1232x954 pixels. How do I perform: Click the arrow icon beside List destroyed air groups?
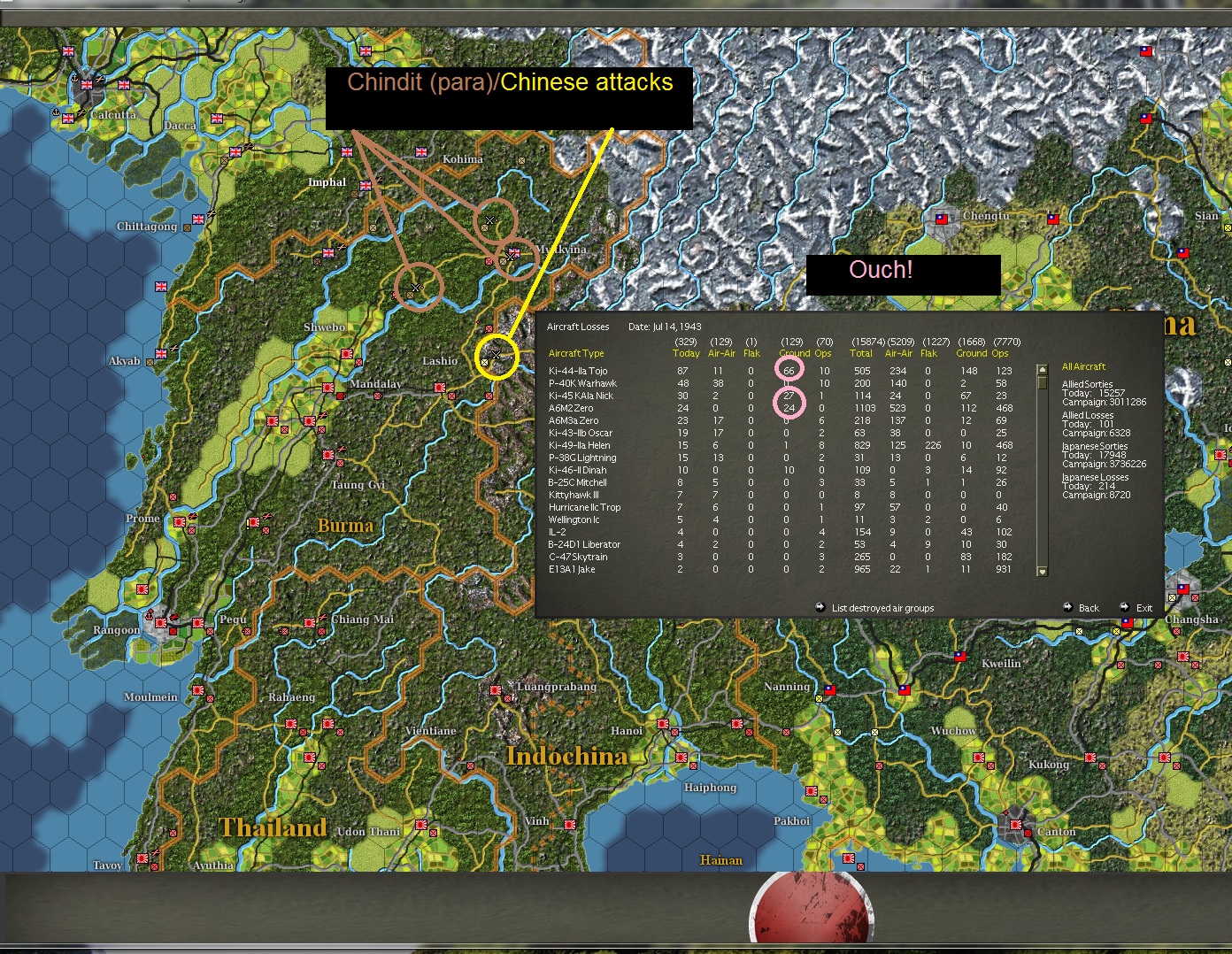(820, 607)
